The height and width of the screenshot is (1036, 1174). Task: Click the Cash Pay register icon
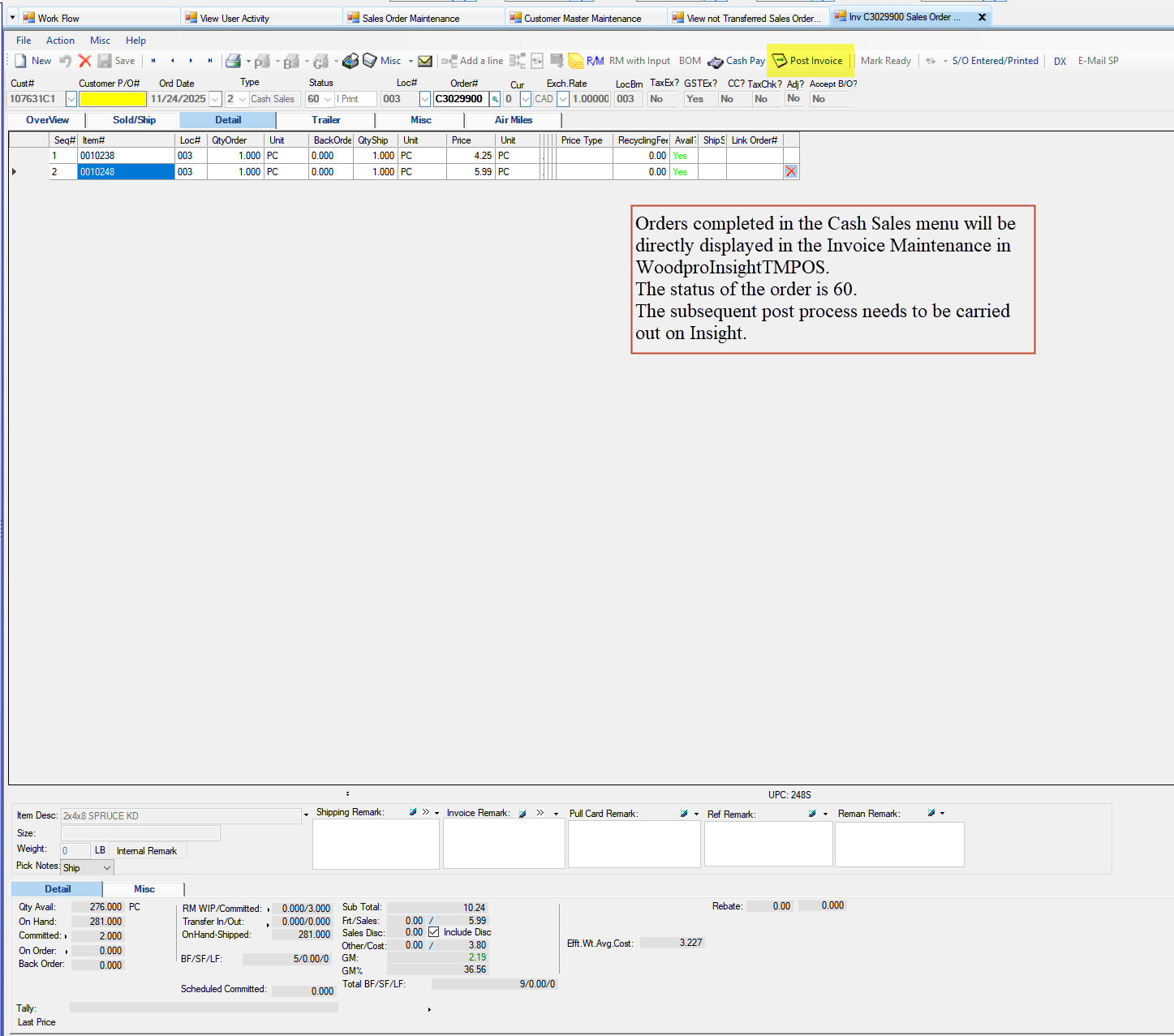point(715,62)
